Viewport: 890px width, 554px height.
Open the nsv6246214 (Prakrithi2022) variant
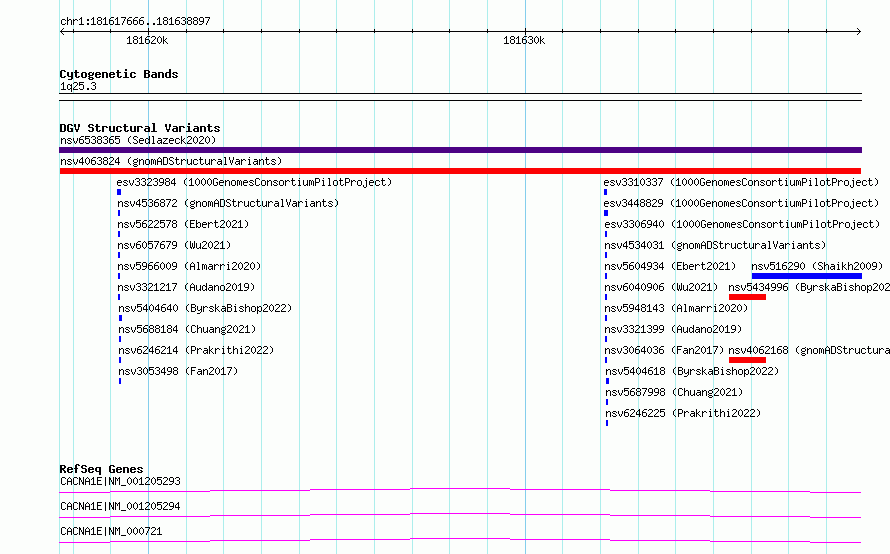coord(196,350)
